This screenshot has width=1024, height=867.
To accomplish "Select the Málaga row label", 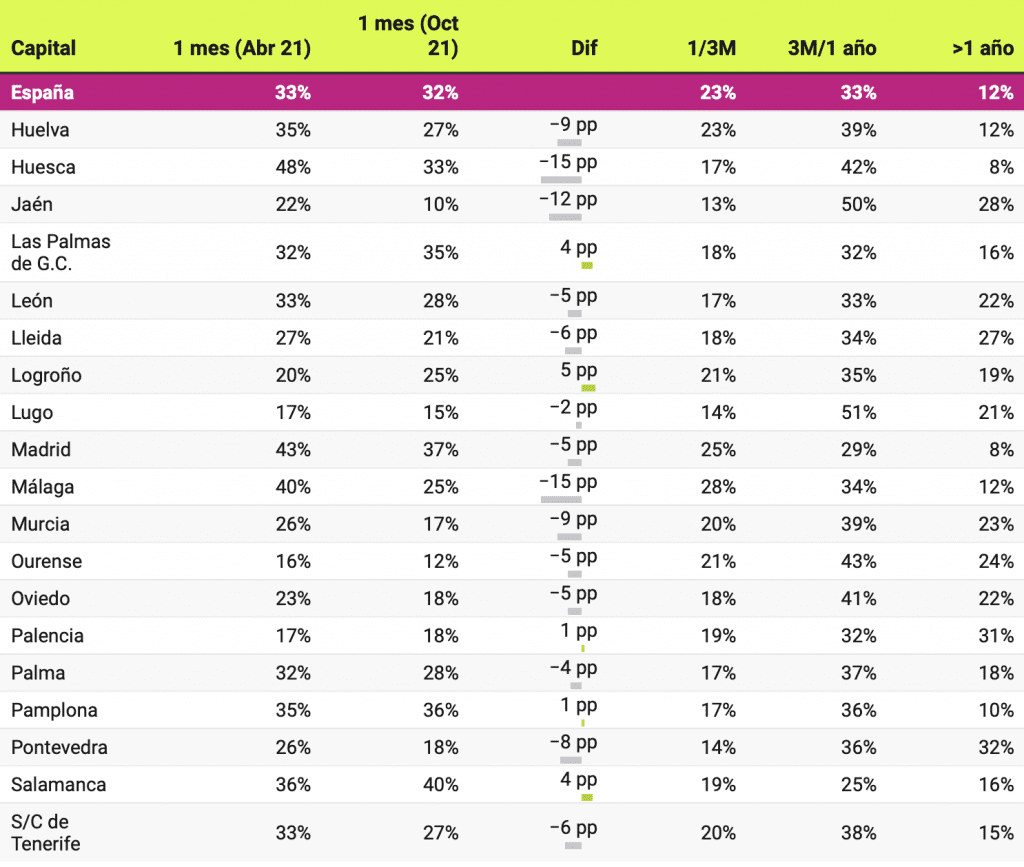I will [x=43, y=487].
